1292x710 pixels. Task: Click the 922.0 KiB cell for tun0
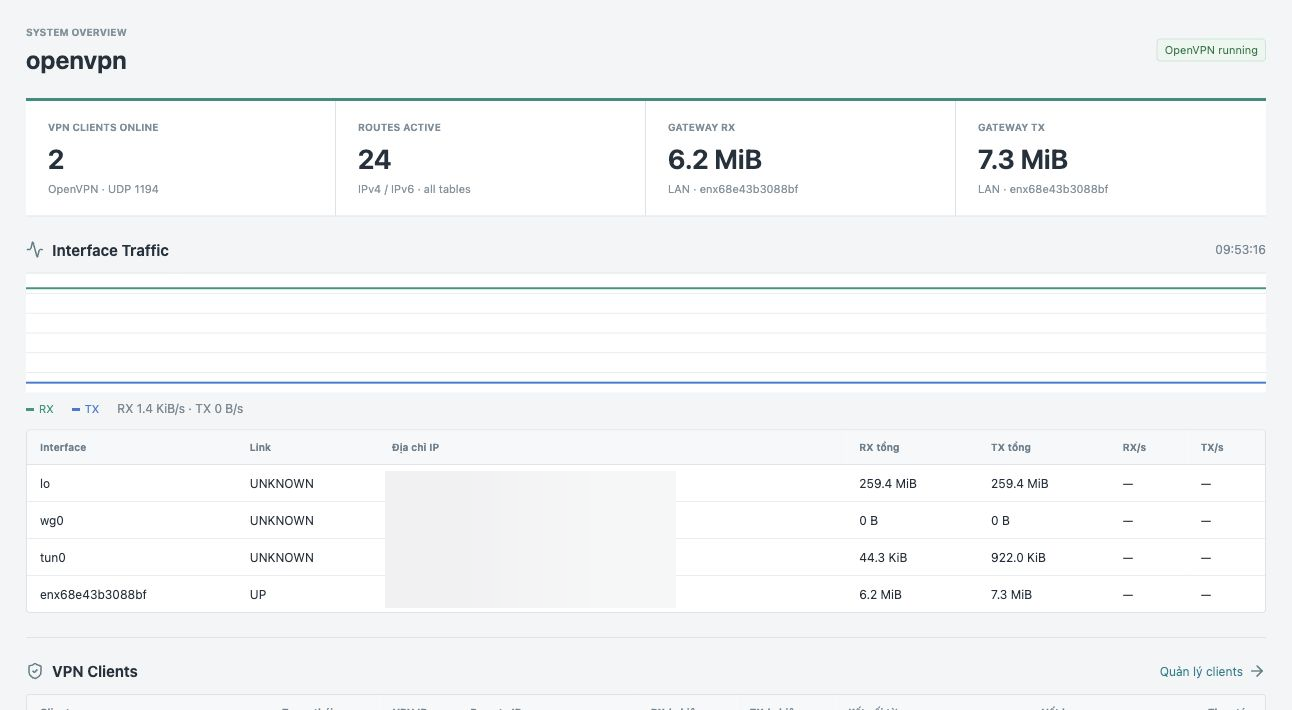coord(1018,558)
